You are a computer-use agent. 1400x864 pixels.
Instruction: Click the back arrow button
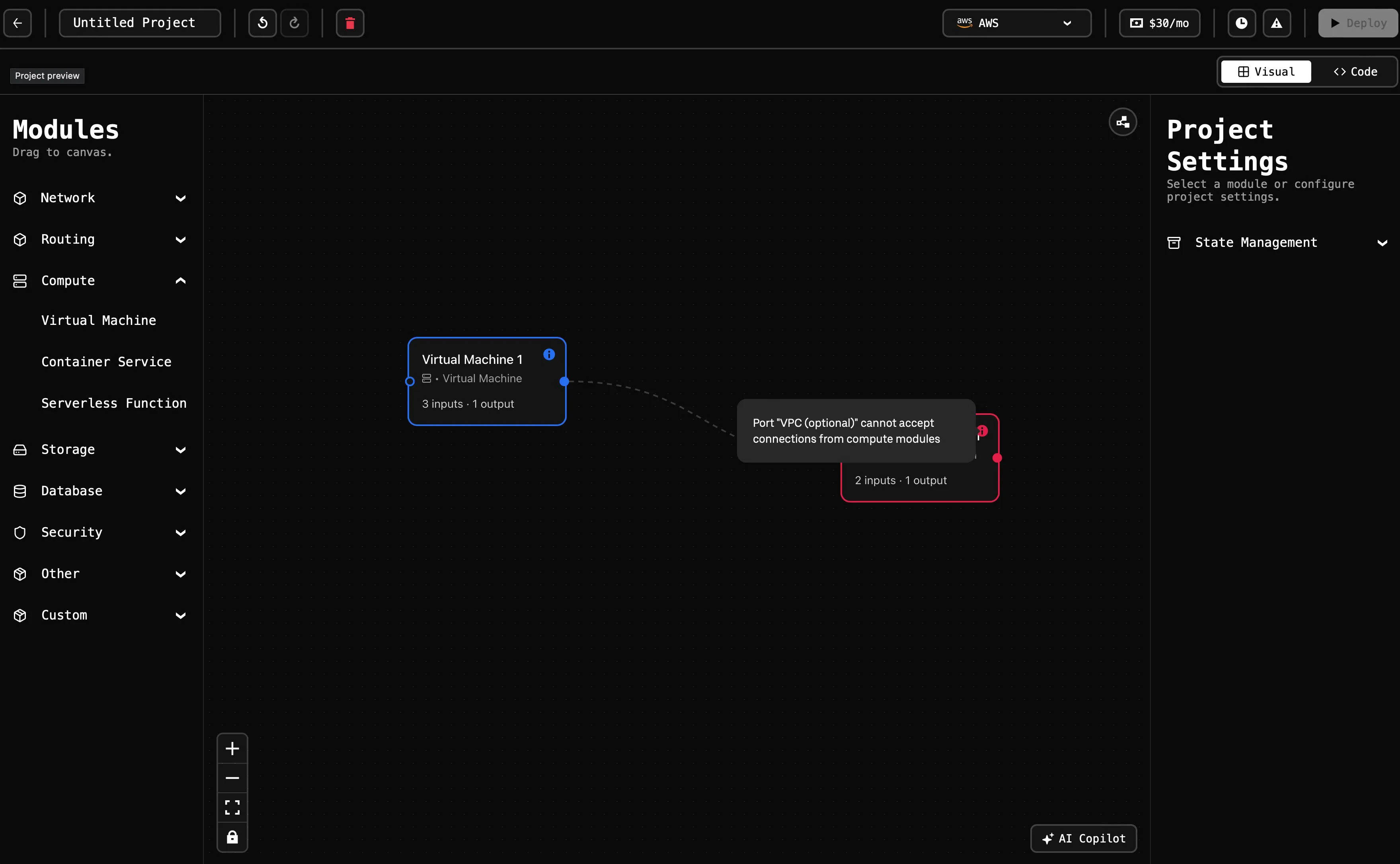click(x=18, y=23)
